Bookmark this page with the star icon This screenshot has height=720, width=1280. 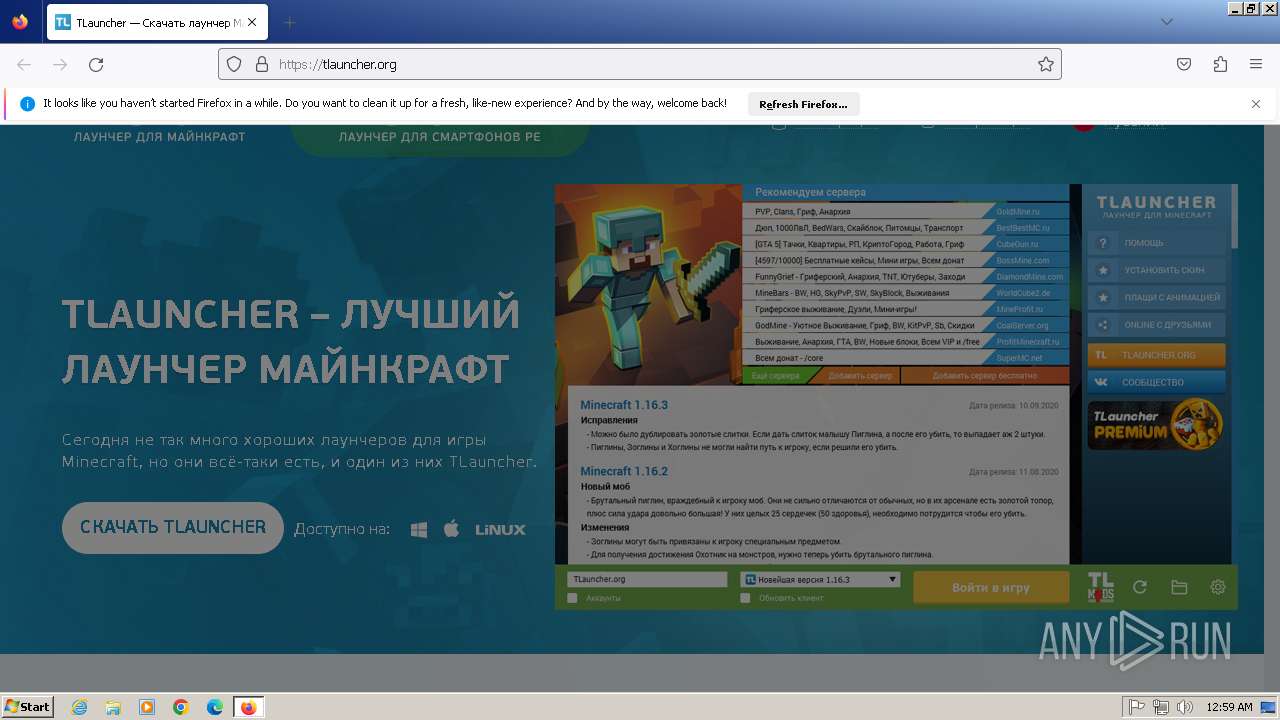coord(1046,64)
